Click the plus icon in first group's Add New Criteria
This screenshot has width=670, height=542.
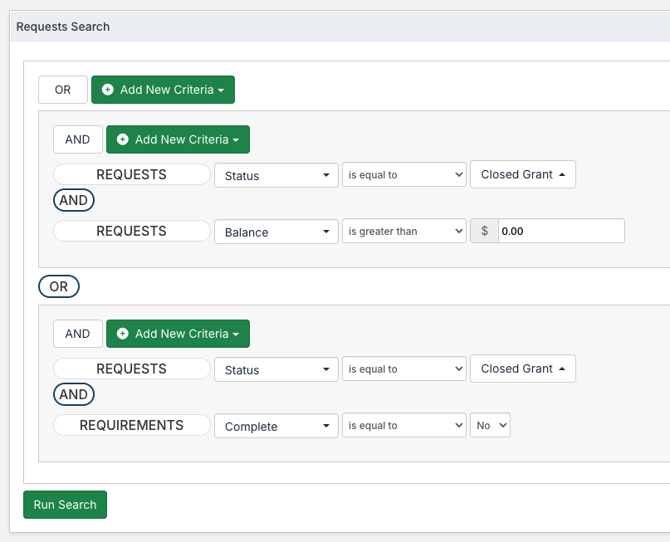(x=123, y=140)
